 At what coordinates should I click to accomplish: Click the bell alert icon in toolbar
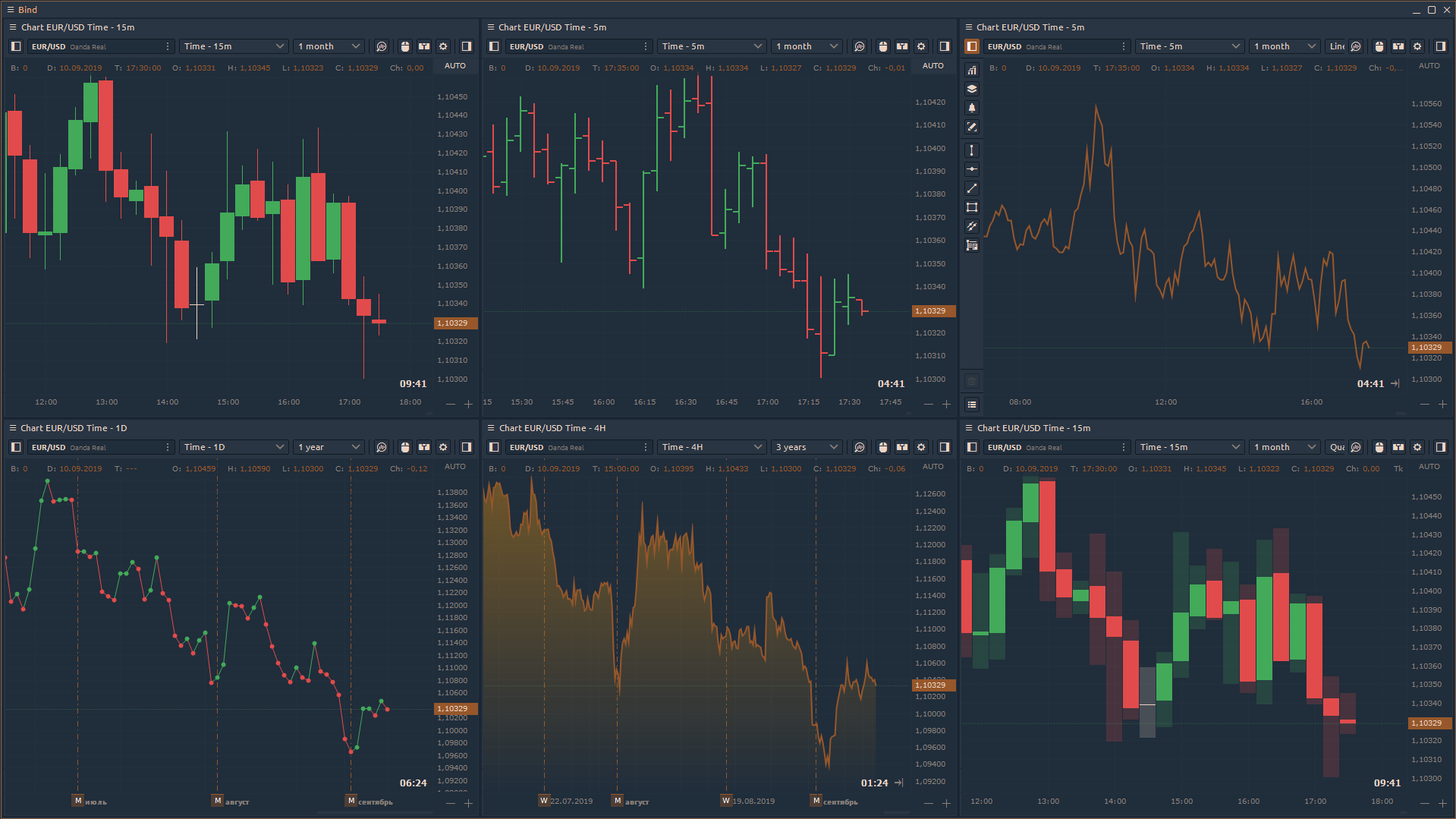click(x=972, y=108)
